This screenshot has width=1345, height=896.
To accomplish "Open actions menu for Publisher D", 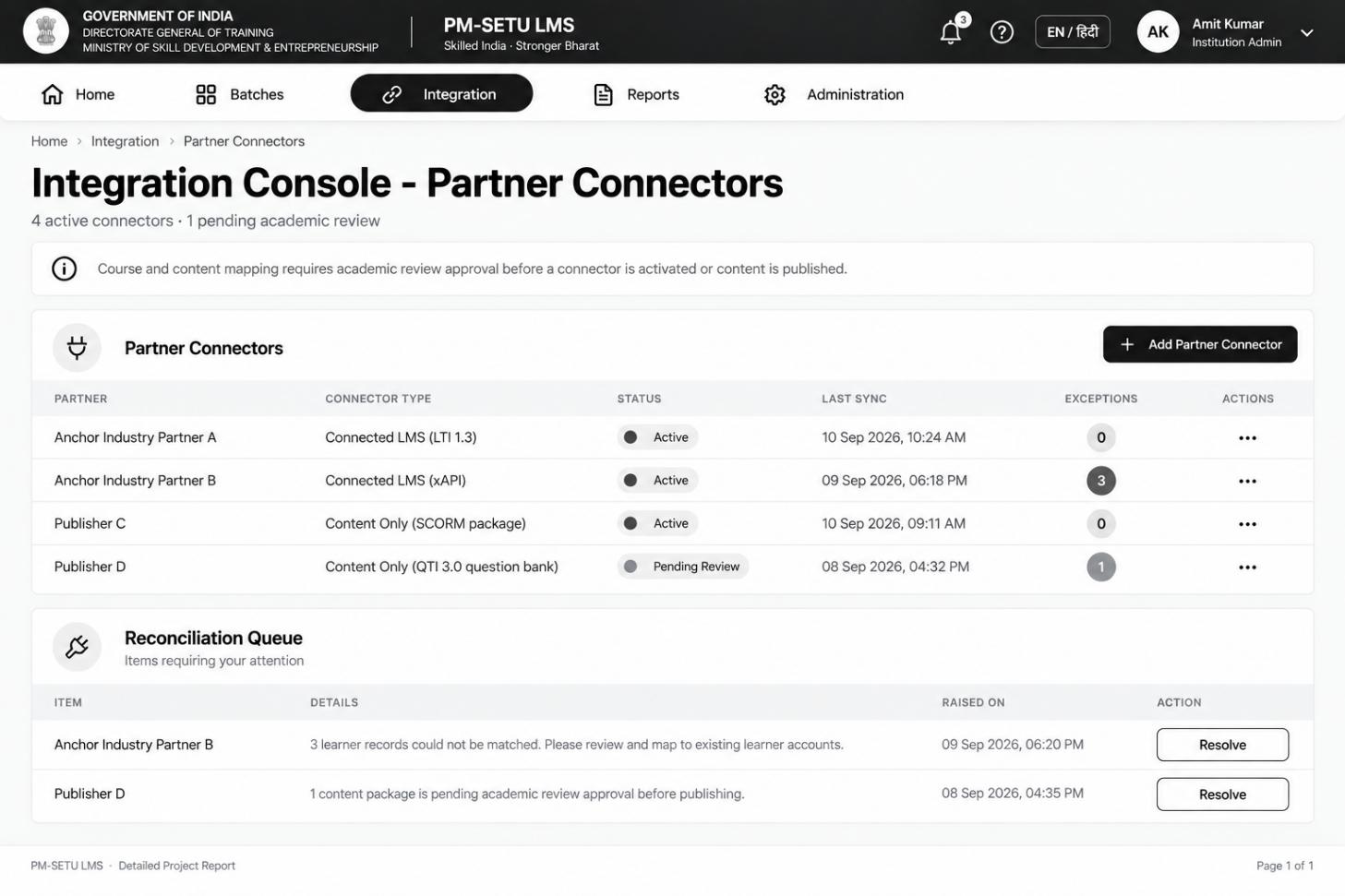I will (x=1247, y=567).
